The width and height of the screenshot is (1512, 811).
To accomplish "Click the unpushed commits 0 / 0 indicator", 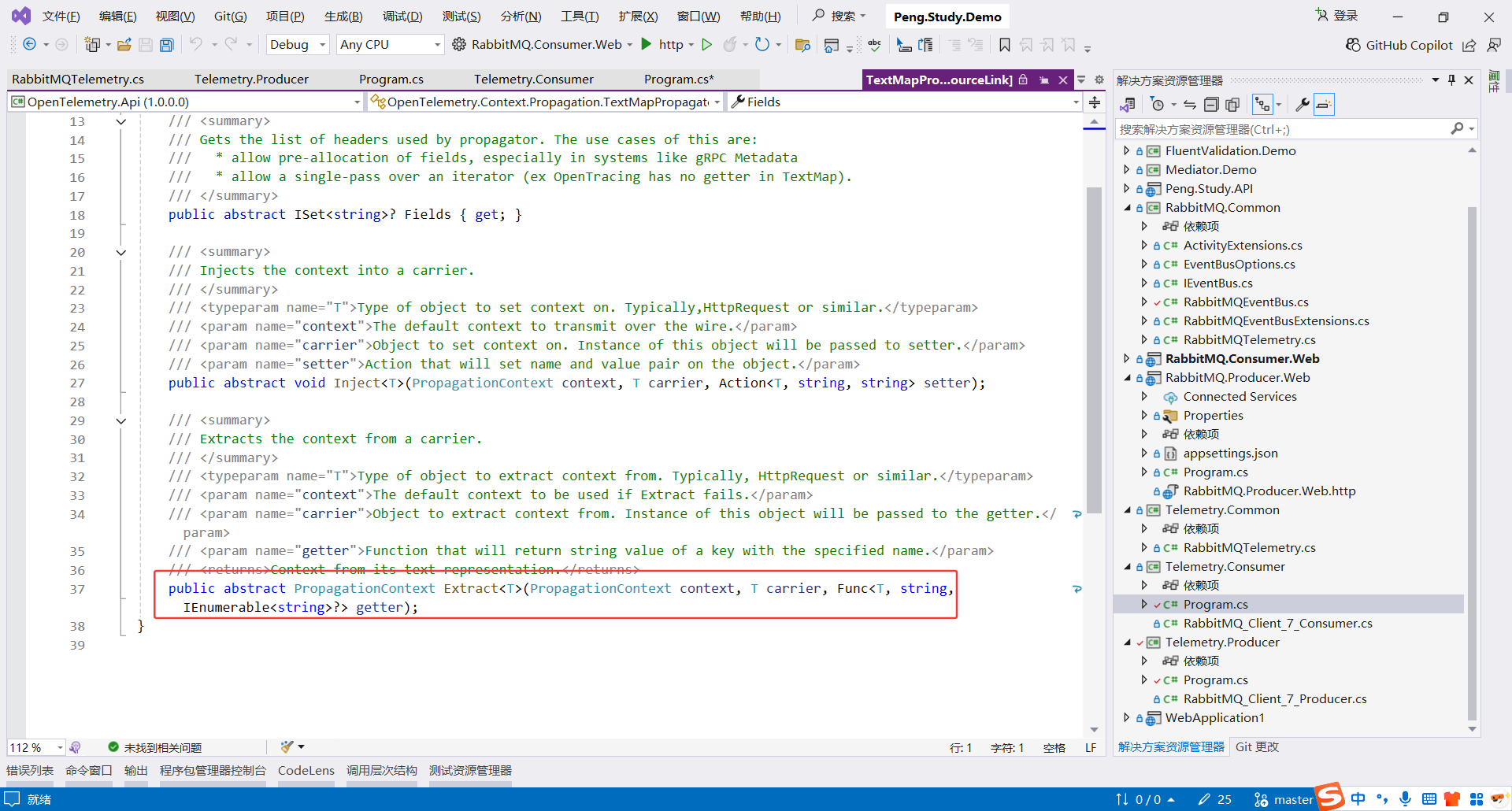I will pos(1146,800).
